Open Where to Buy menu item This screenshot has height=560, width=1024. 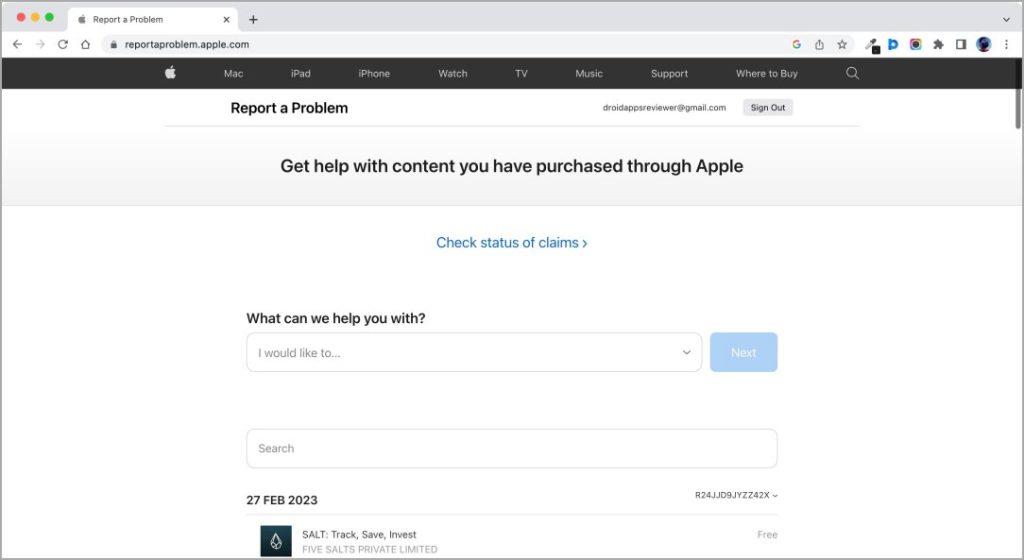tap(767, 74)
